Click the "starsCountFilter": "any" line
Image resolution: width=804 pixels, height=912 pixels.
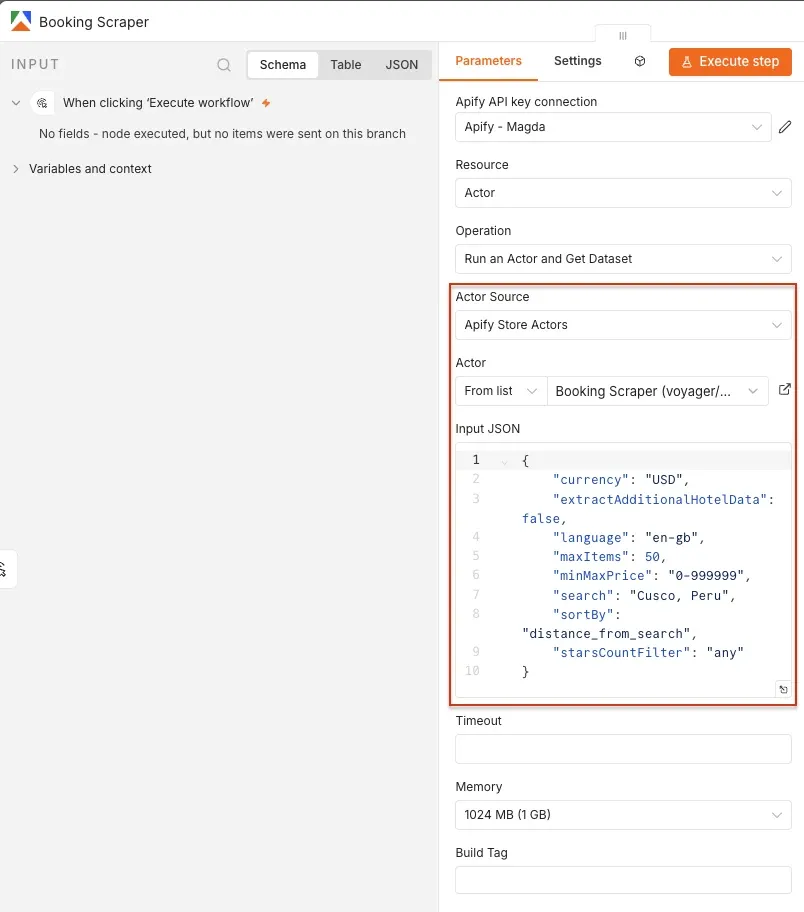tap(648, 653)
